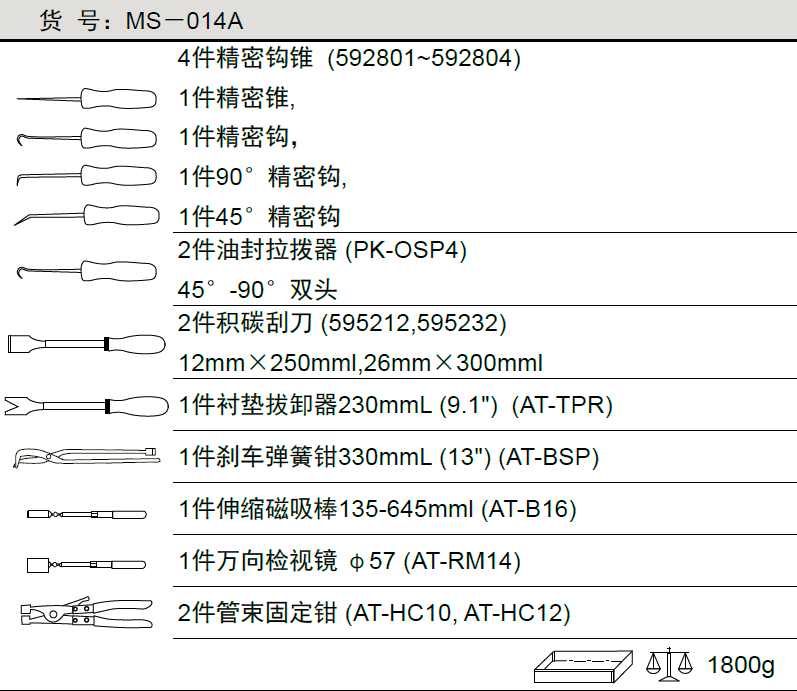The height and width of the screenshot is (691, 797).
Task: Select the 4件精密钩锥 (592801~592804) text
Action: coord(350,58)
